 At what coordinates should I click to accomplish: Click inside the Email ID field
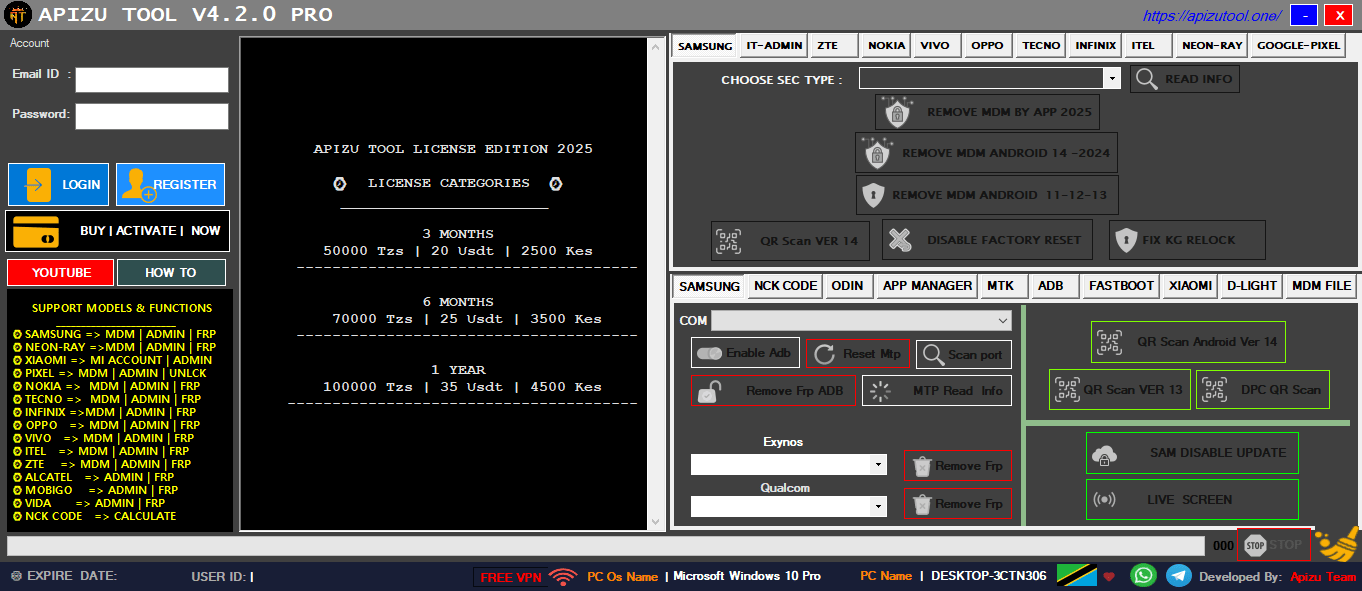151,80
